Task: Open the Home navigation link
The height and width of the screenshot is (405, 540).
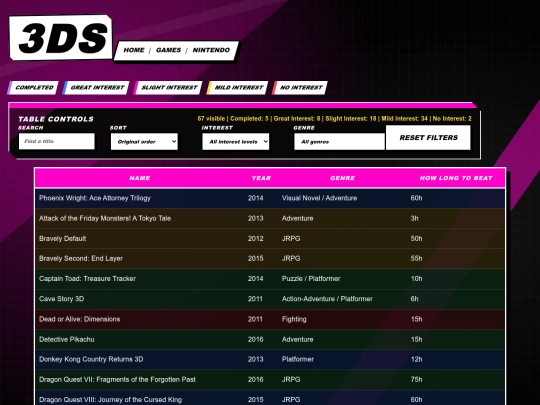Action: click(134, 50)
